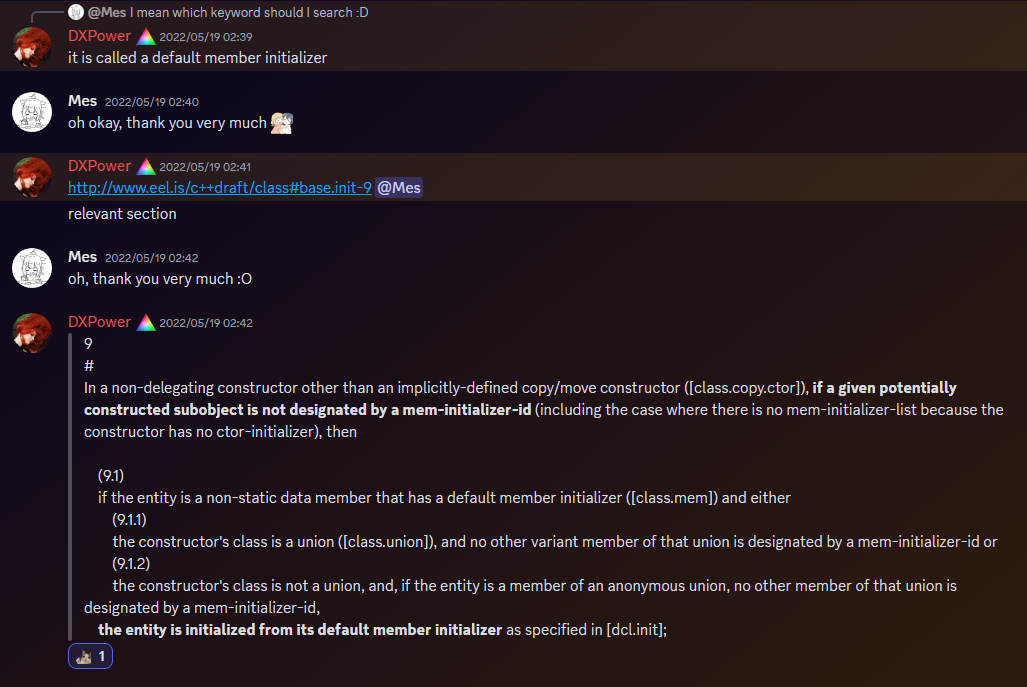1027x687 pixels.
Task: Click the hugging emoji after "thank you very much"
Action: [x=282, y=122]
